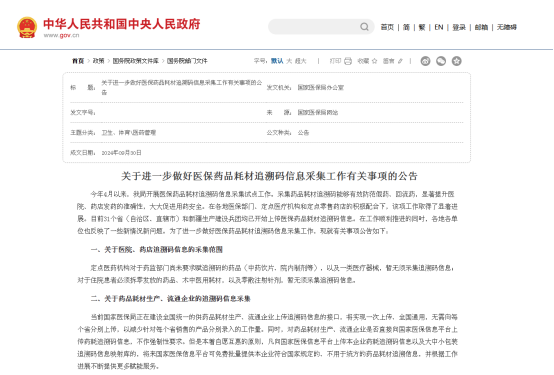Open the 邮箱 mailbox link

click(481, 27)
